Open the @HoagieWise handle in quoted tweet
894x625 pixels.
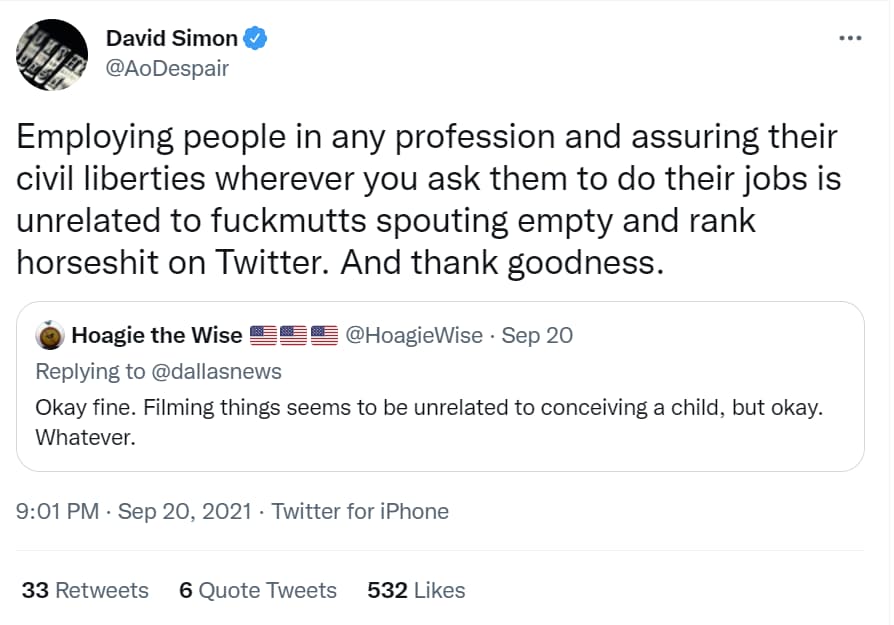(x=414, y=335)
